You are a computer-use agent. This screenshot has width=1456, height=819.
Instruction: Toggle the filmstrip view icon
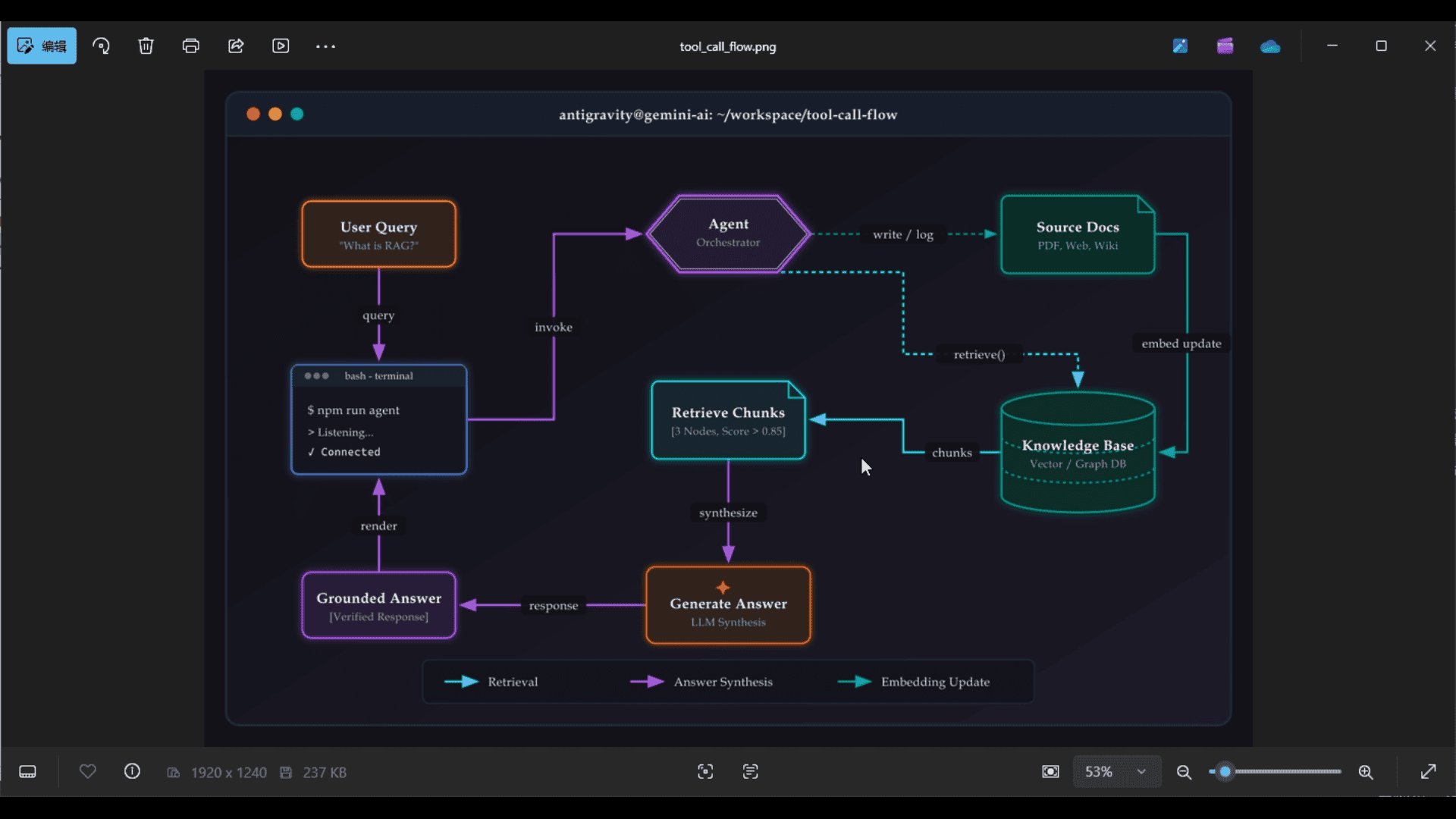click(x=28, y=772)
